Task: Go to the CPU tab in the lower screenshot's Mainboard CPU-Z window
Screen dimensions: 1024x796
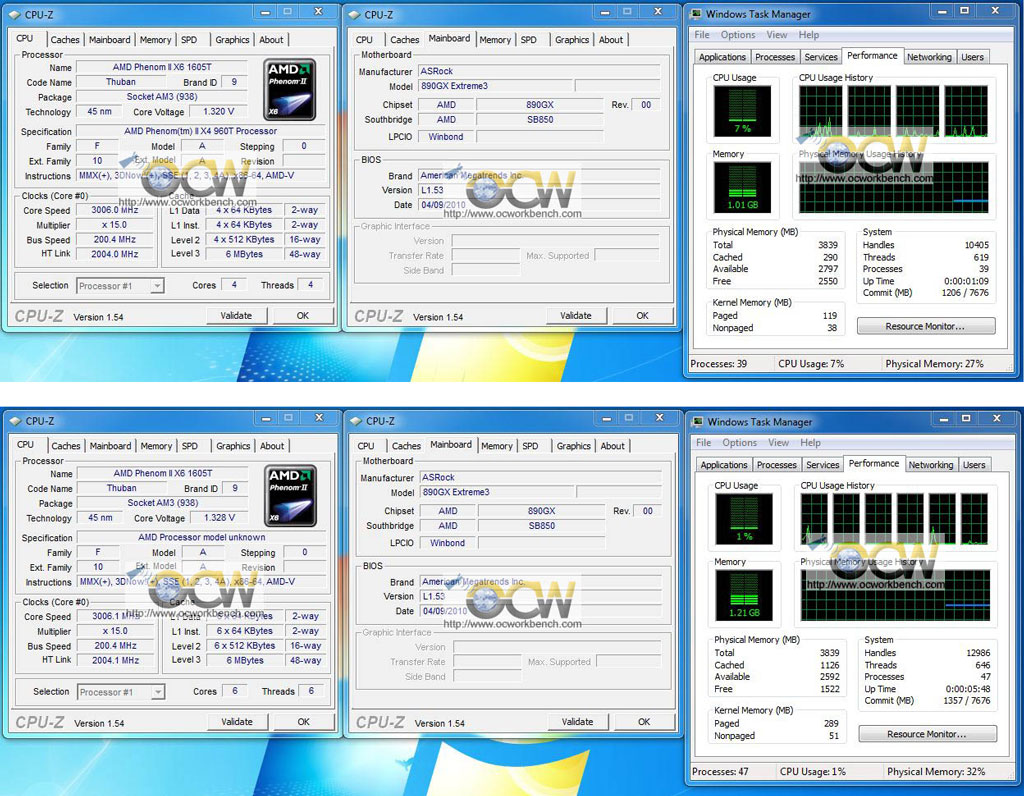Action: (x=366, y=446)
